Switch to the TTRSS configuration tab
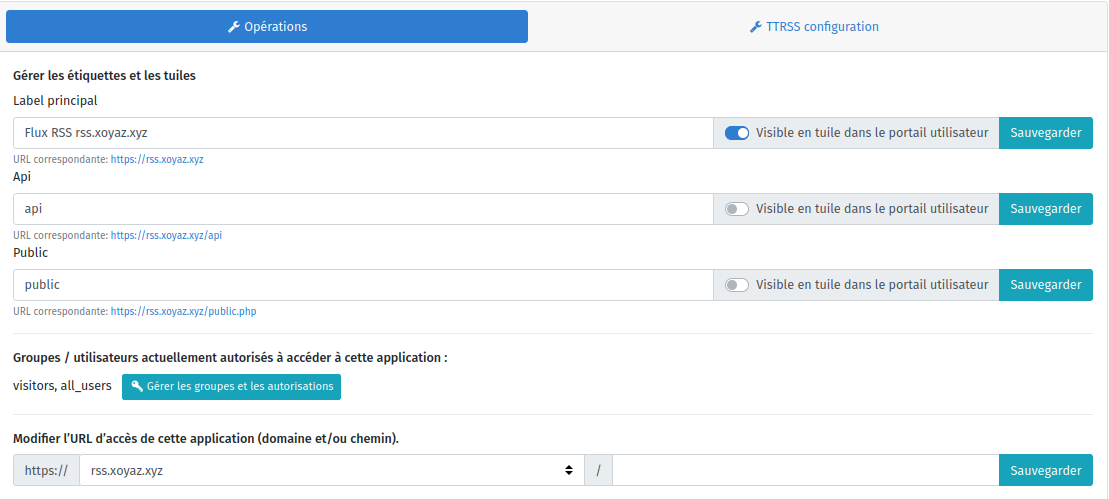This screenshot has height=499, width=1109. pos(814,27)
